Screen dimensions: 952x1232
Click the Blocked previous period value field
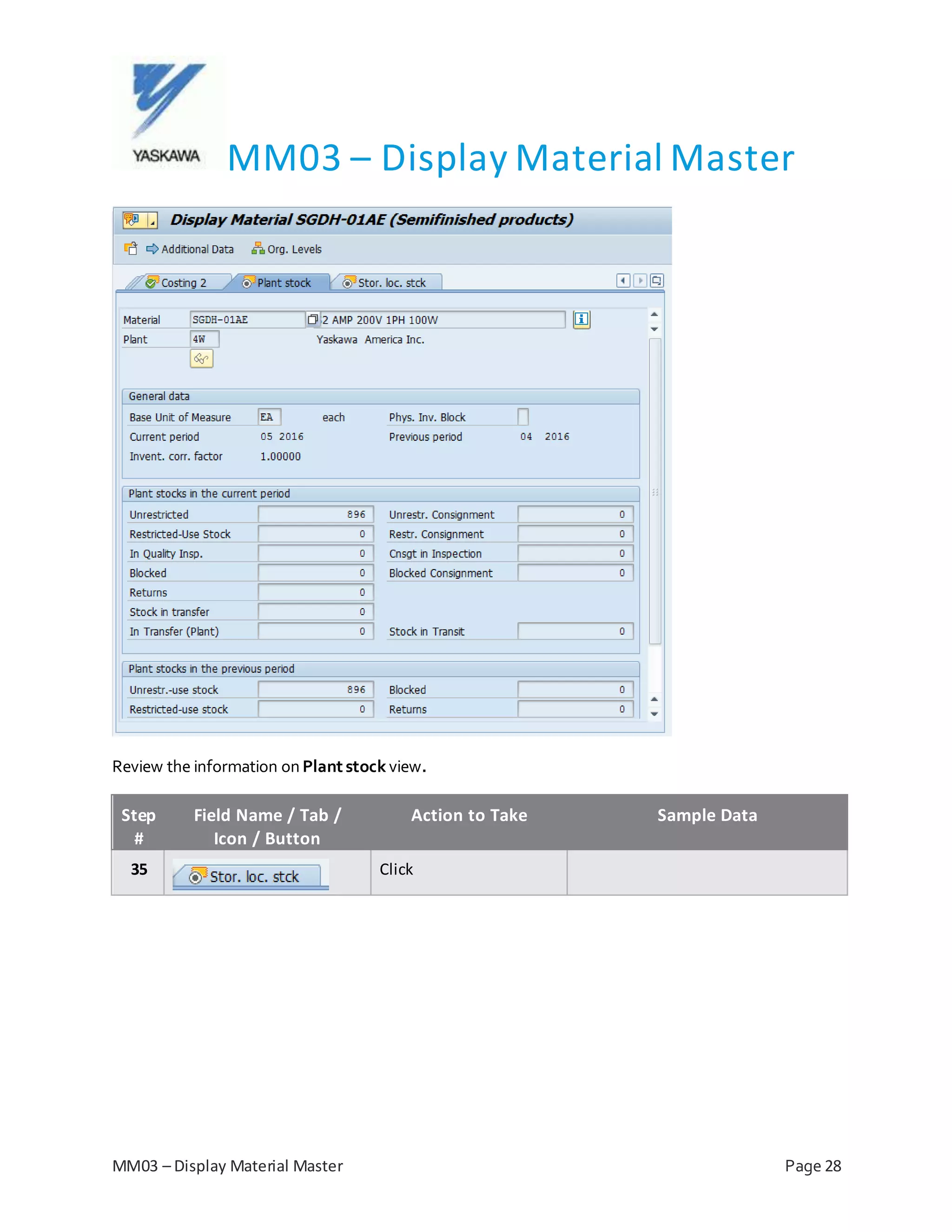pos(575,690)
